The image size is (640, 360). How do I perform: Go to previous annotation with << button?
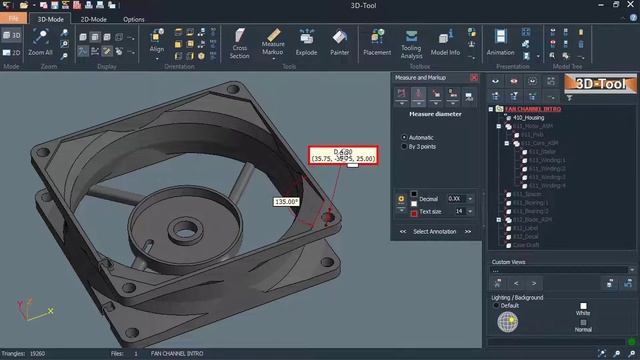pyautogui.click(x=403, y=232)
